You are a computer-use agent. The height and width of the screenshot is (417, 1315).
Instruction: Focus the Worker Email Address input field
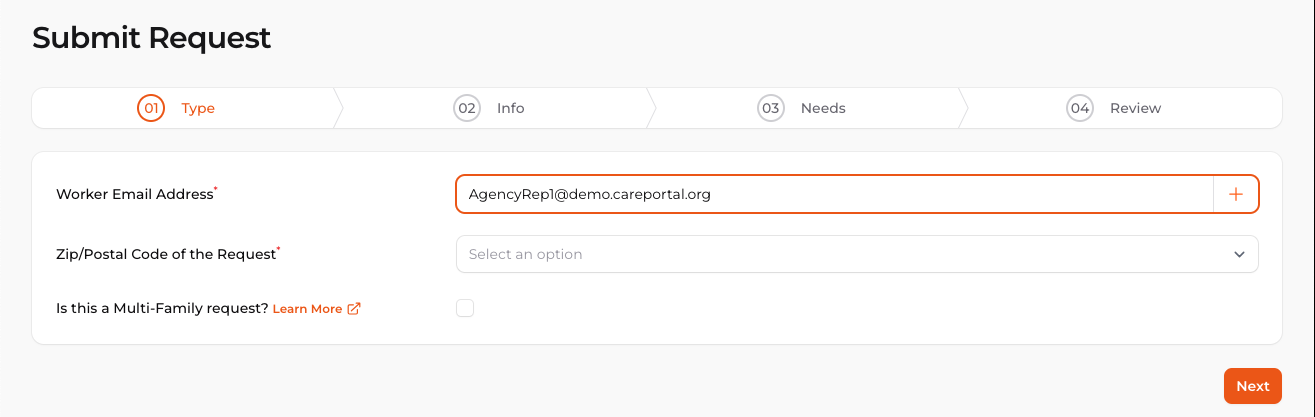tap(830, 195)
